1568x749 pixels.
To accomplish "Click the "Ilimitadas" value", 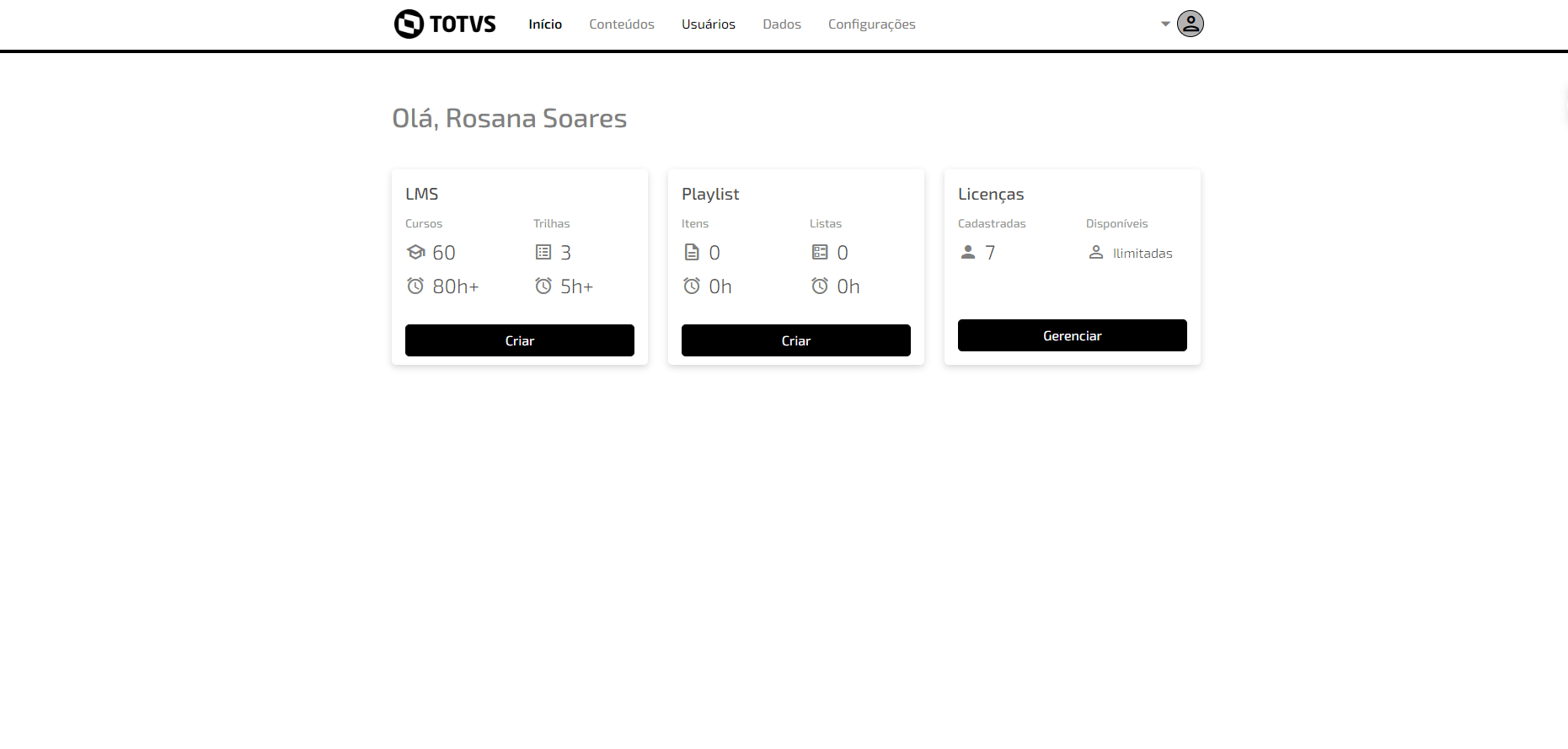I will click(1143, 254).
